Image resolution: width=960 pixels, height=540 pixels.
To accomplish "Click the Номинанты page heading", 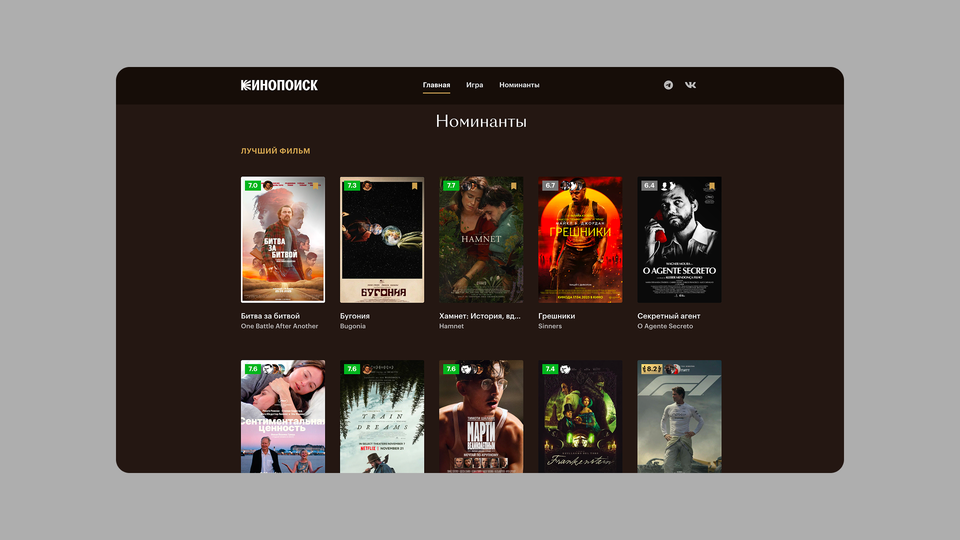I will tap(481, 121).
